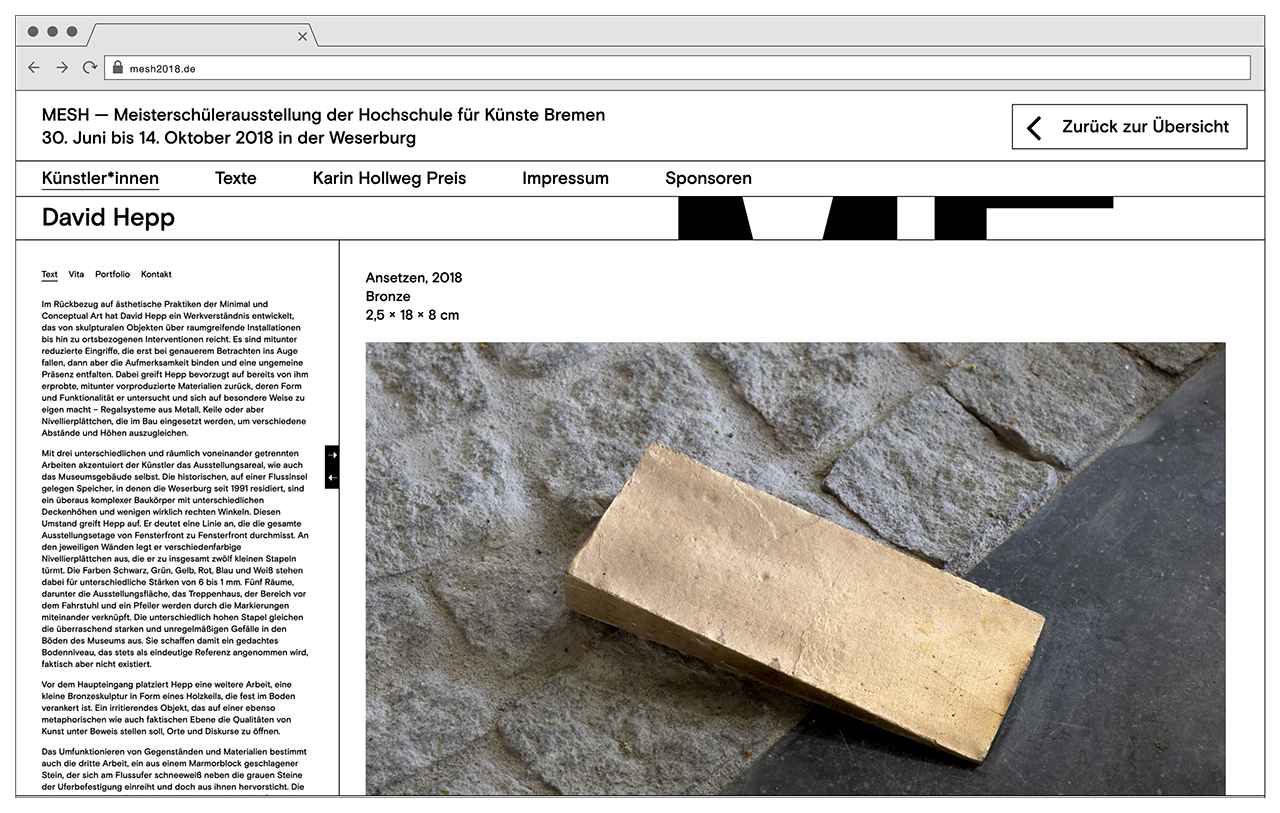This screenshot has height=813, width=1280.
Task: Go back via Zurück zur Übersicht button
Action: (1129, 127)
